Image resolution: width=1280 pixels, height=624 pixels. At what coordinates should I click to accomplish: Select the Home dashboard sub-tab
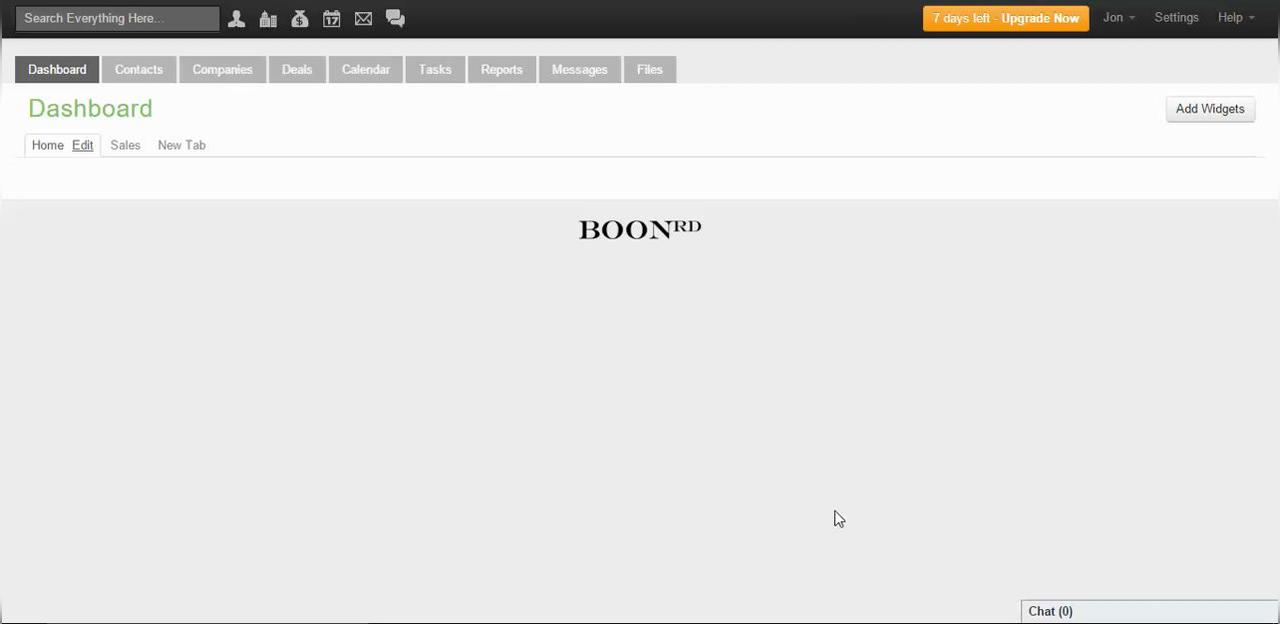point(47,145)
